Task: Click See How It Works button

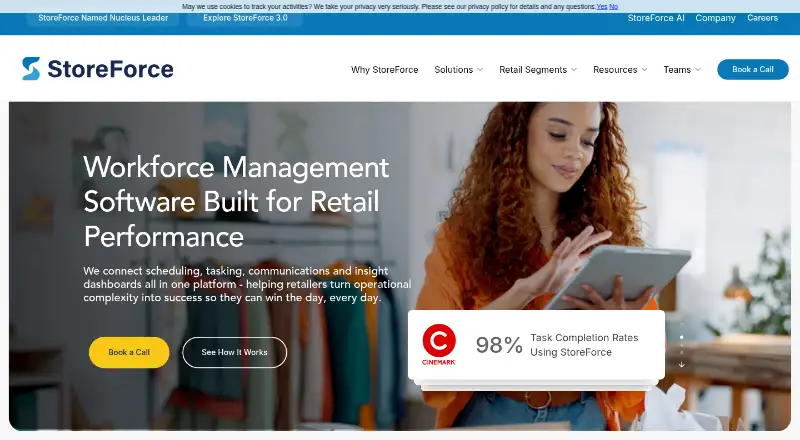Action: (234, 352)
